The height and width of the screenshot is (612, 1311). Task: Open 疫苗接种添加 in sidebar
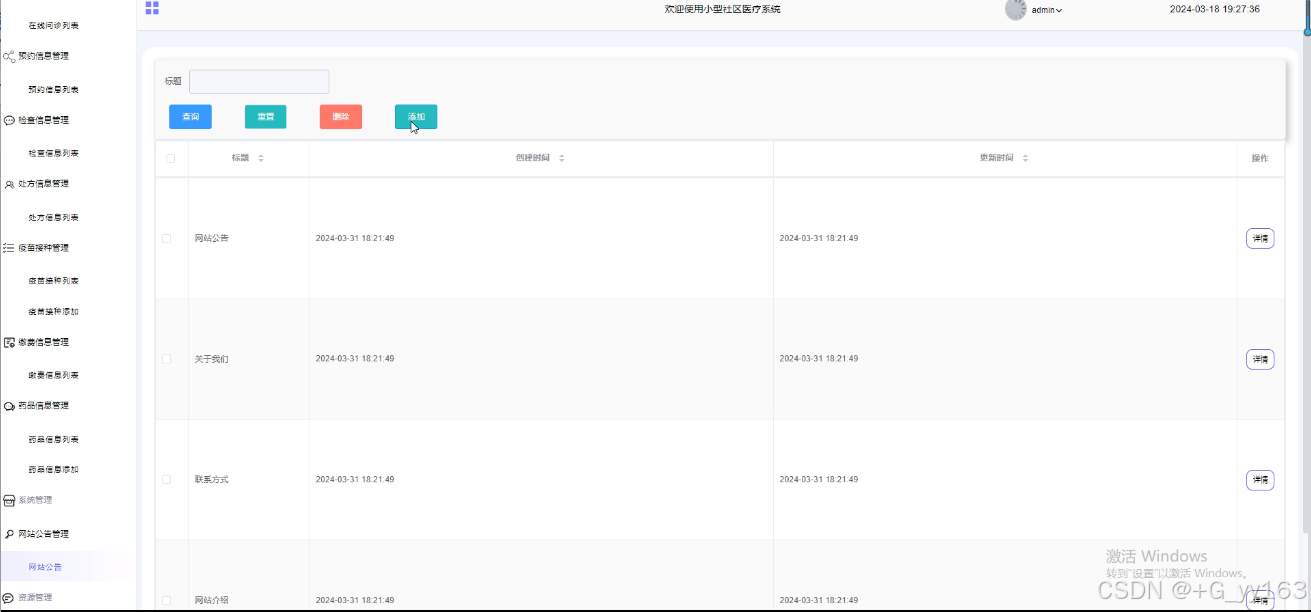[x=54, y=312]
